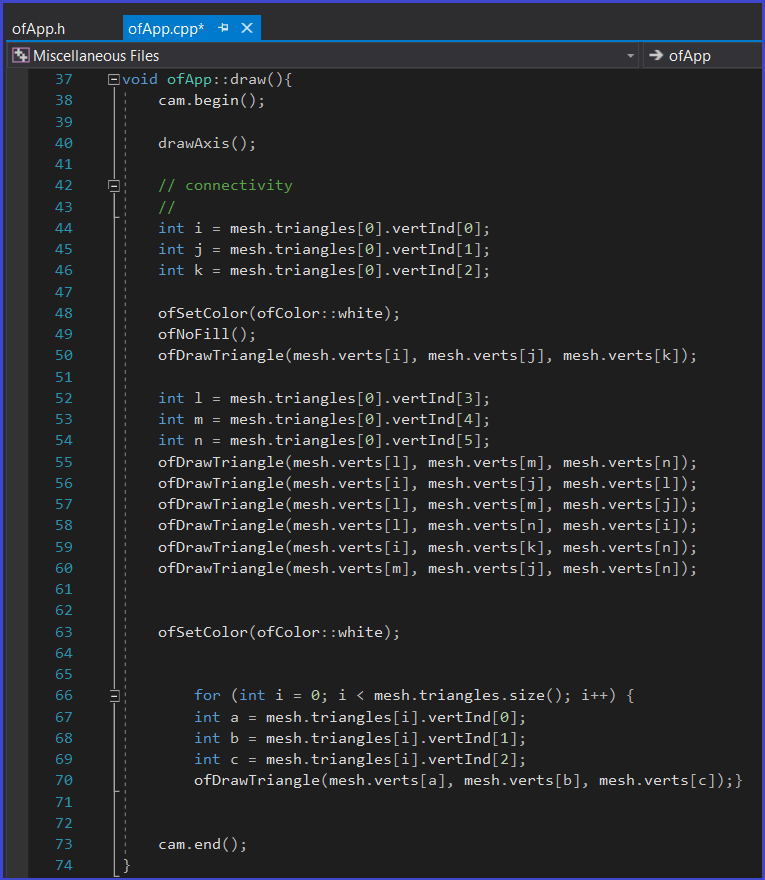The height and width of the screenshot is (880, 765).
Task: Click the drawAxis() call
Action: [x=207, y=143]
